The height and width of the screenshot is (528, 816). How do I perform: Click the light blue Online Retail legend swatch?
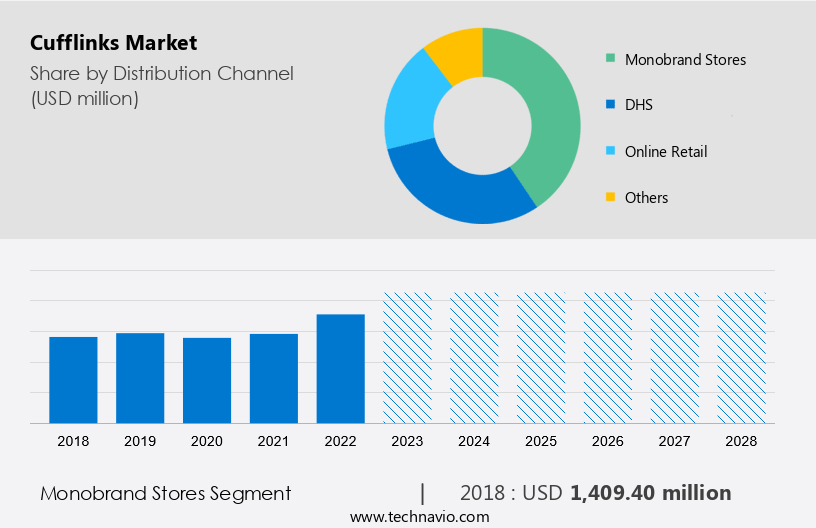(x=609, y=152)
